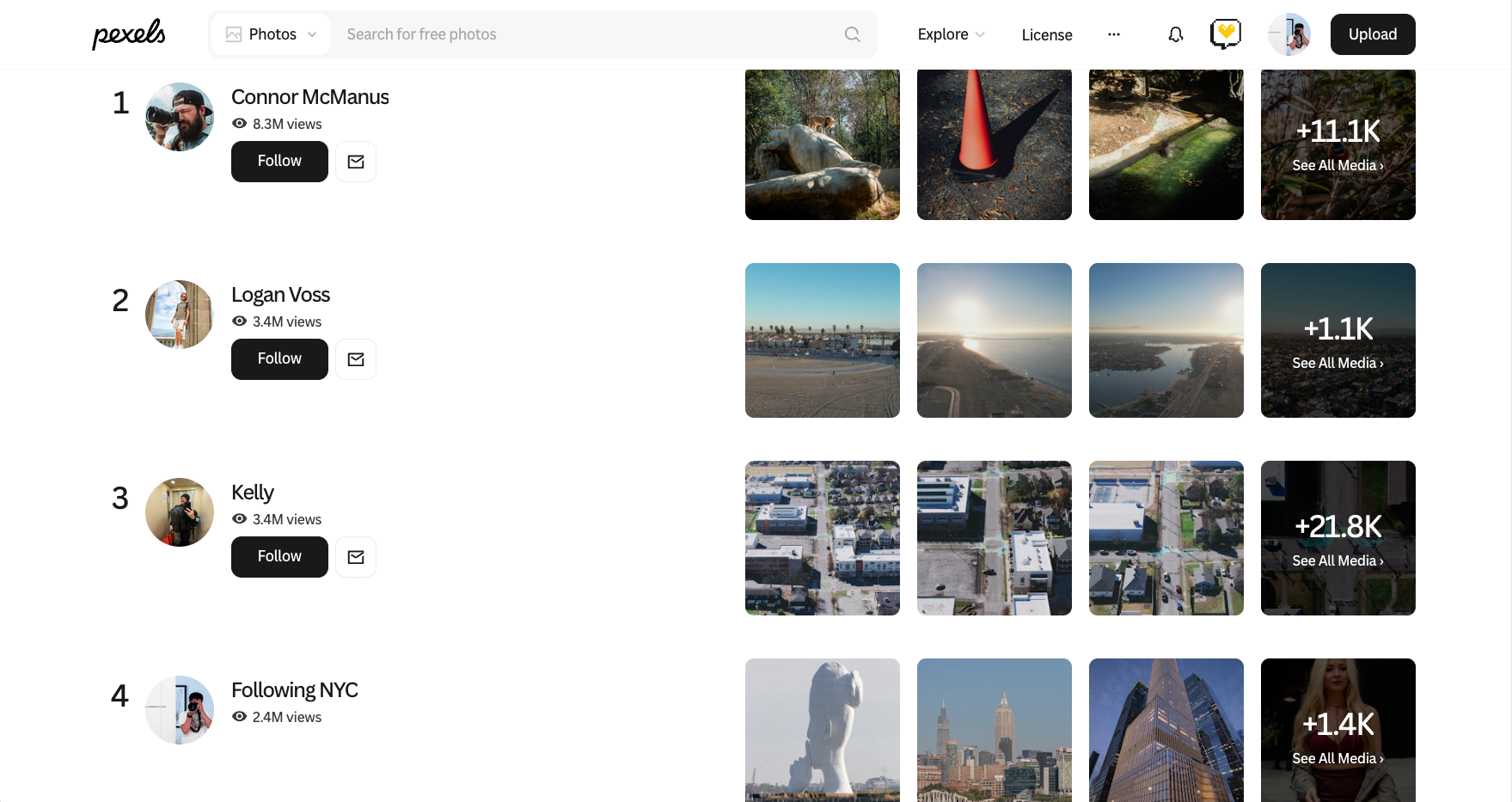Message Kelly via envelope icon
The image size is (1512, 802).
pyautogui.click(x=356, y=557)
